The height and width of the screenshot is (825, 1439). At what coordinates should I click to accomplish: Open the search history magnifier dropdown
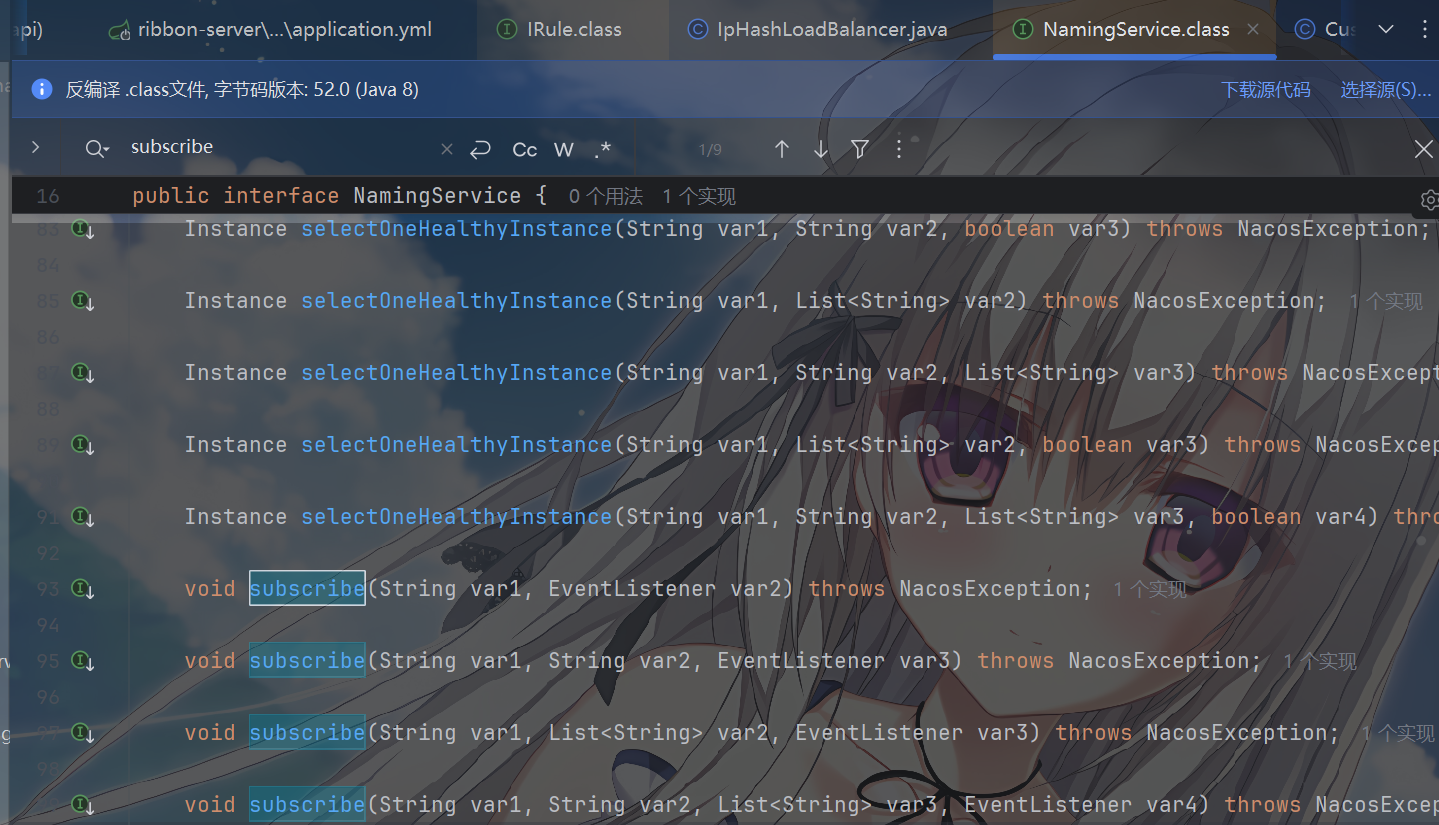97,149
